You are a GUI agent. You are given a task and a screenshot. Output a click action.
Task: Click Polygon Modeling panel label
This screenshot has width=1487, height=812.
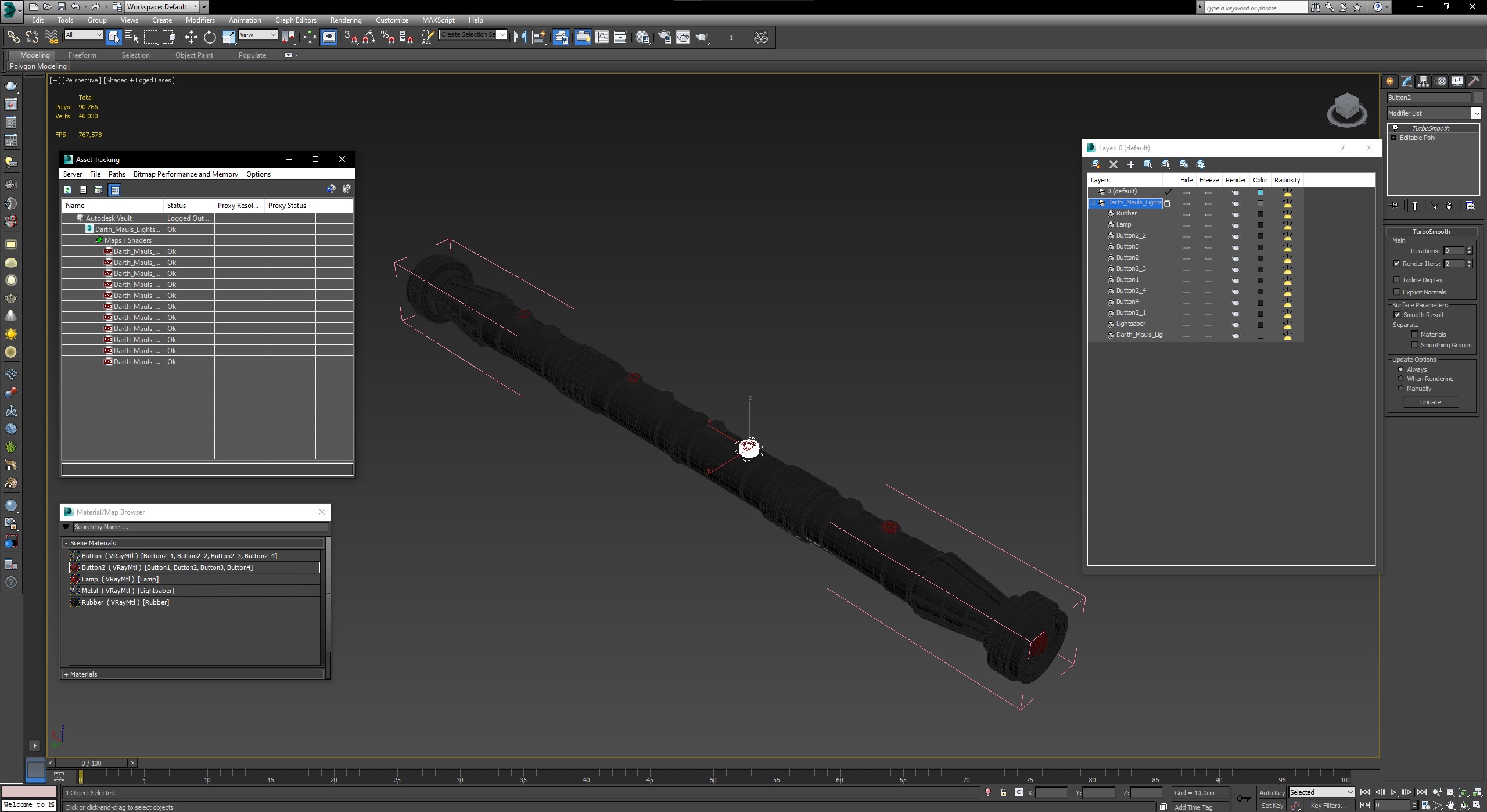(38, 66)
